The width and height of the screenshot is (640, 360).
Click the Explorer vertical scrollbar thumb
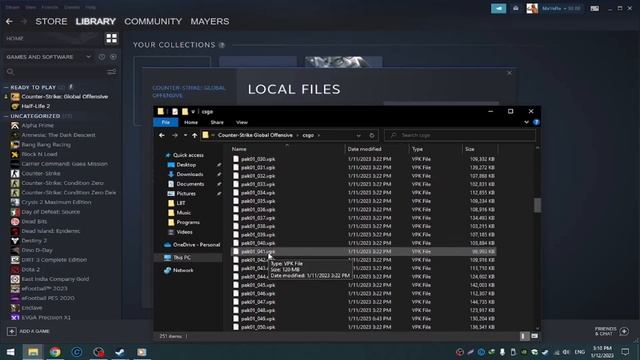click(537, 205)
